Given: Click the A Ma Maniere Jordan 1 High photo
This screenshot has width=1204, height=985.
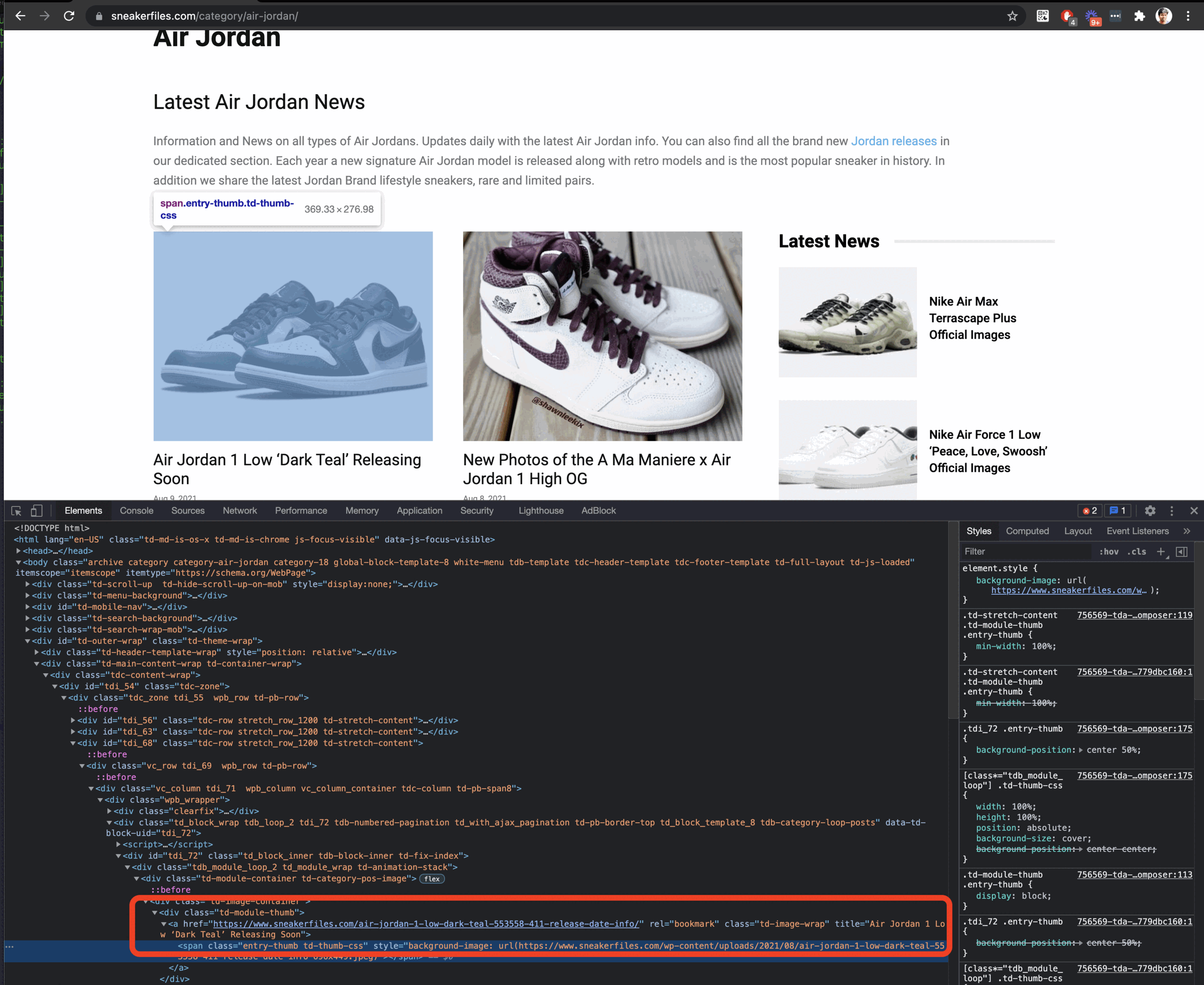Looking at the screenshot, I should click(602, 336).
